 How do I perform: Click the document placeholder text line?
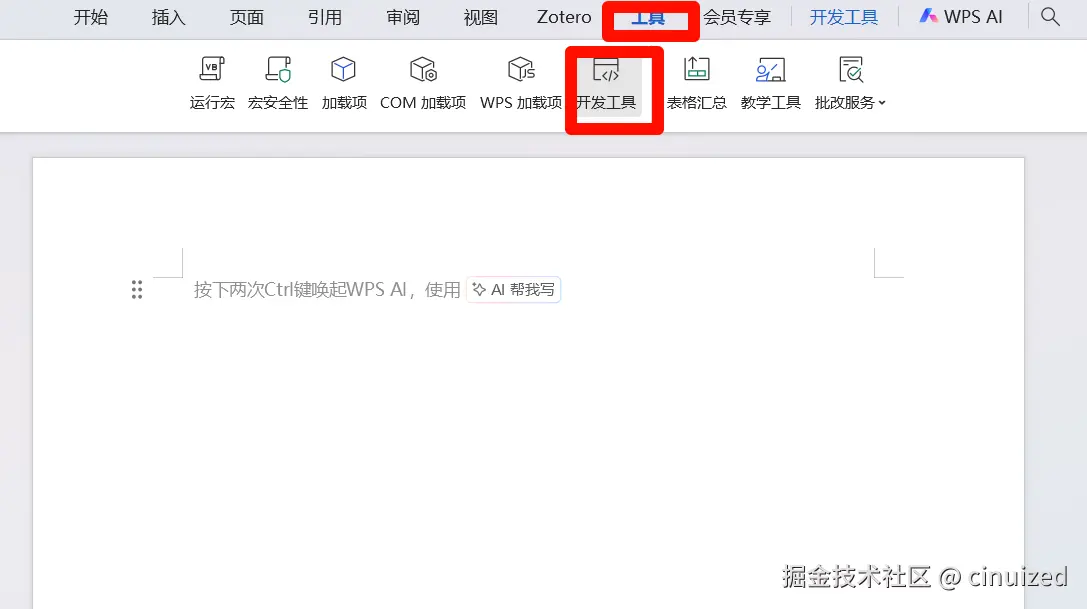click(327, 290)
